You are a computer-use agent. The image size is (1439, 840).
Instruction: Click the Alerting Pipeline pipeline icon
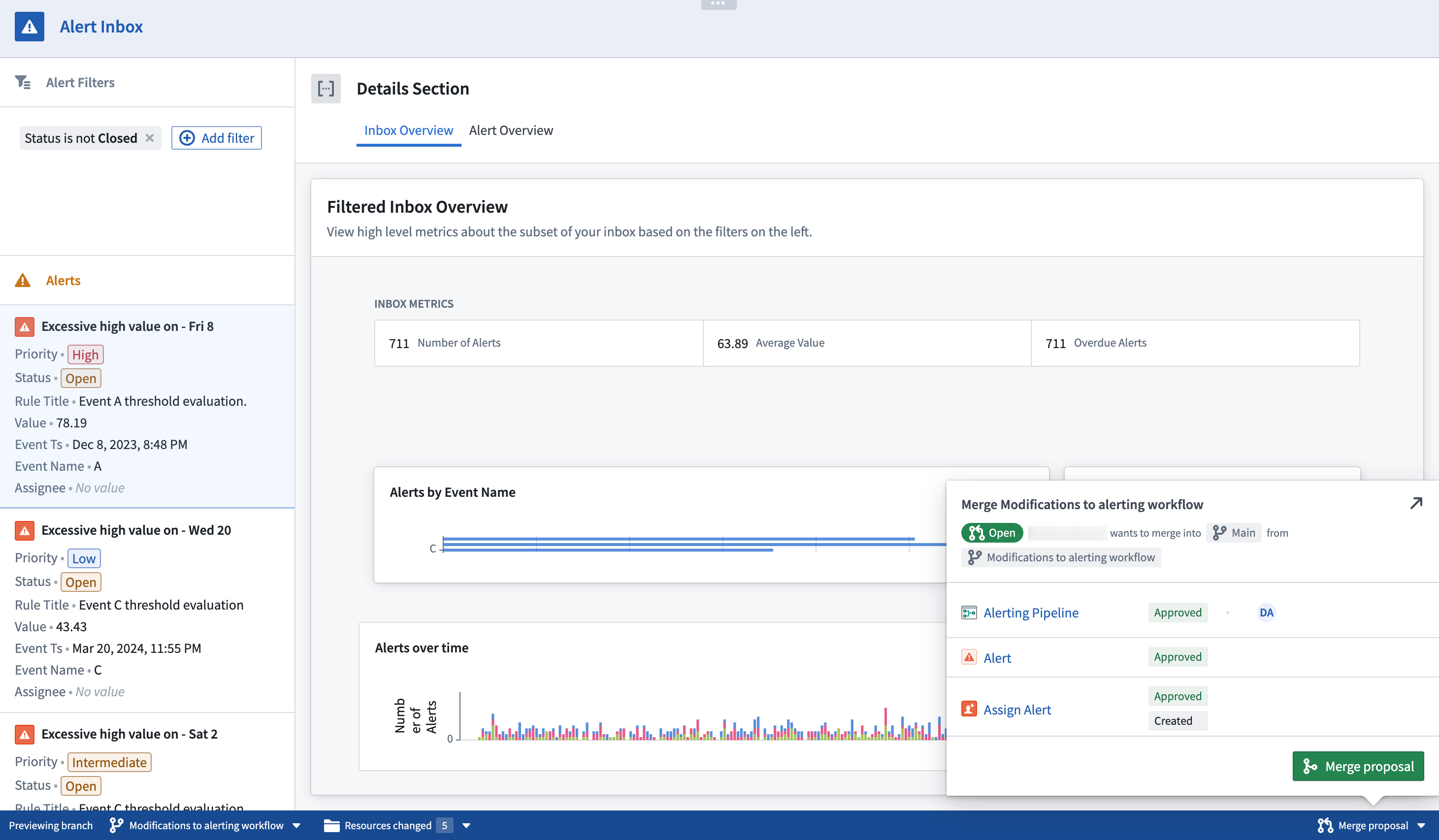coord(968,612)
